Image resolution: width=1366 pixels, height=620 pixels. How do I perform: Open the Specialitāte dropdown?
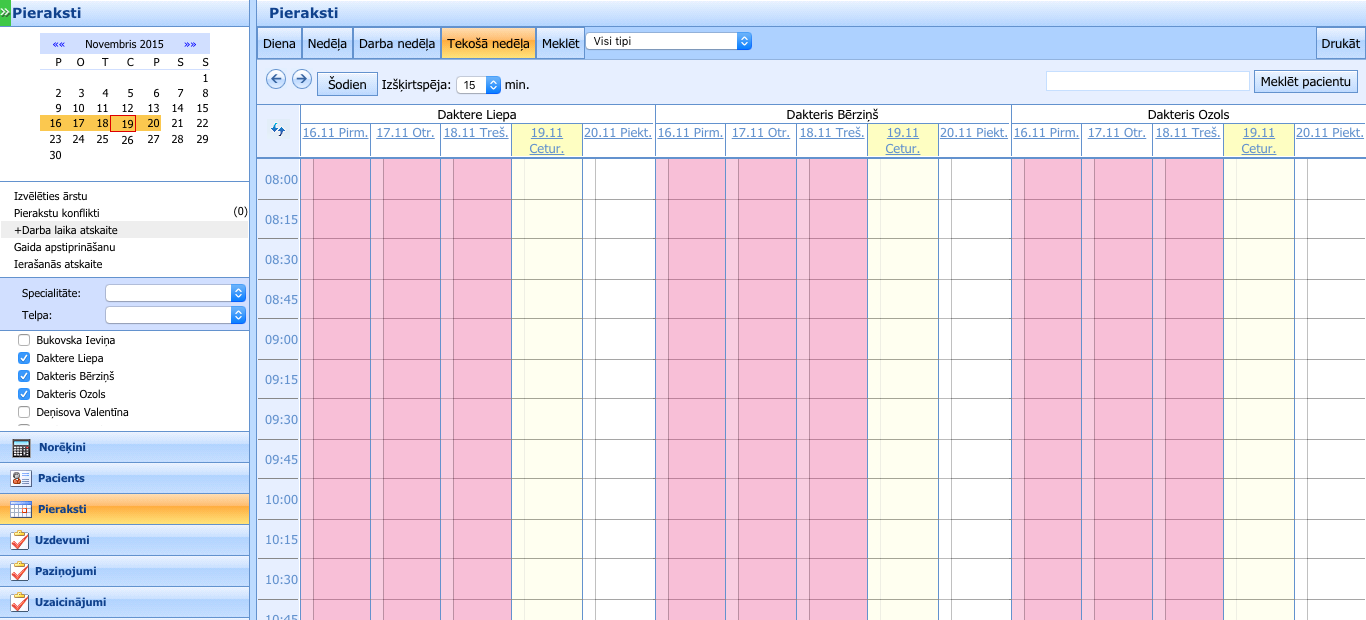pyautogui.click(x=175, y=293)
